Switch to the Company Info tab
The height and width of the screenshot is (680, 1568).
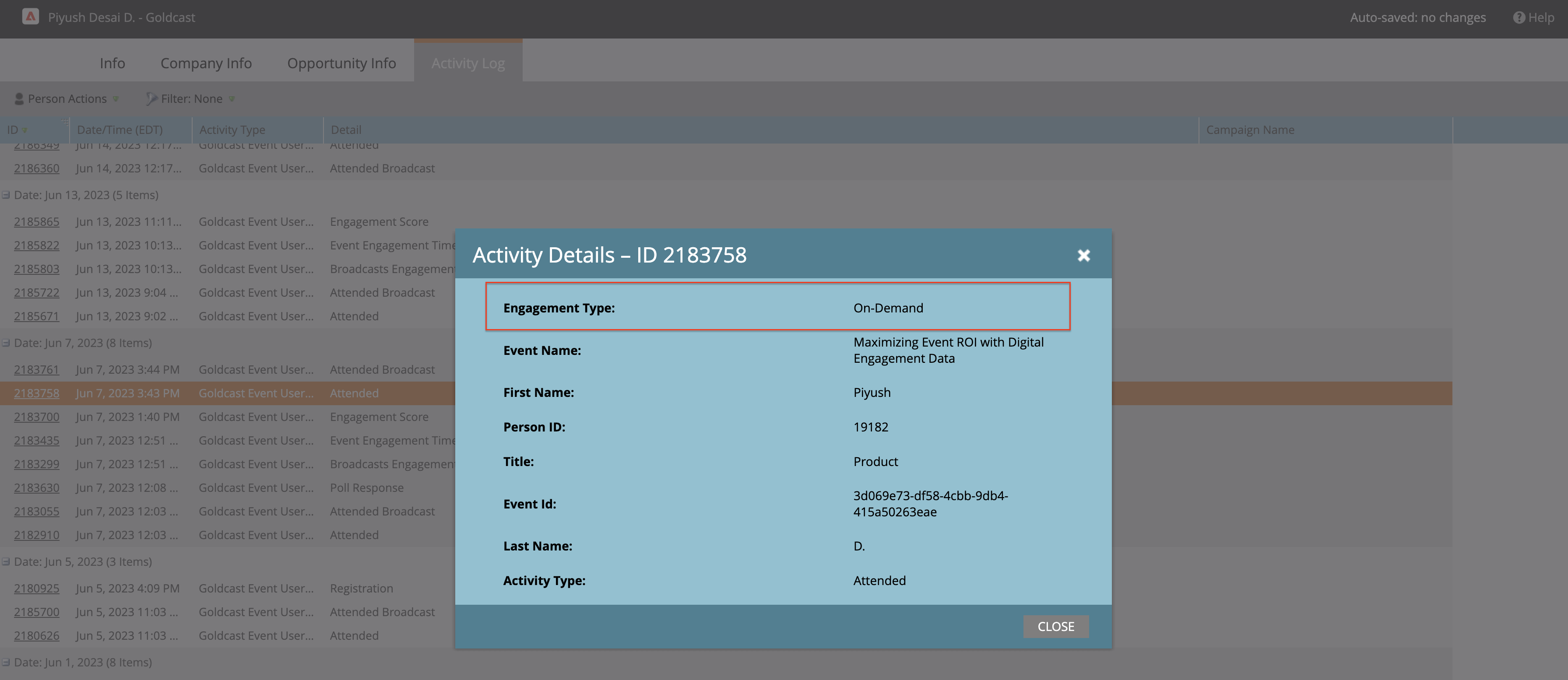206,63
